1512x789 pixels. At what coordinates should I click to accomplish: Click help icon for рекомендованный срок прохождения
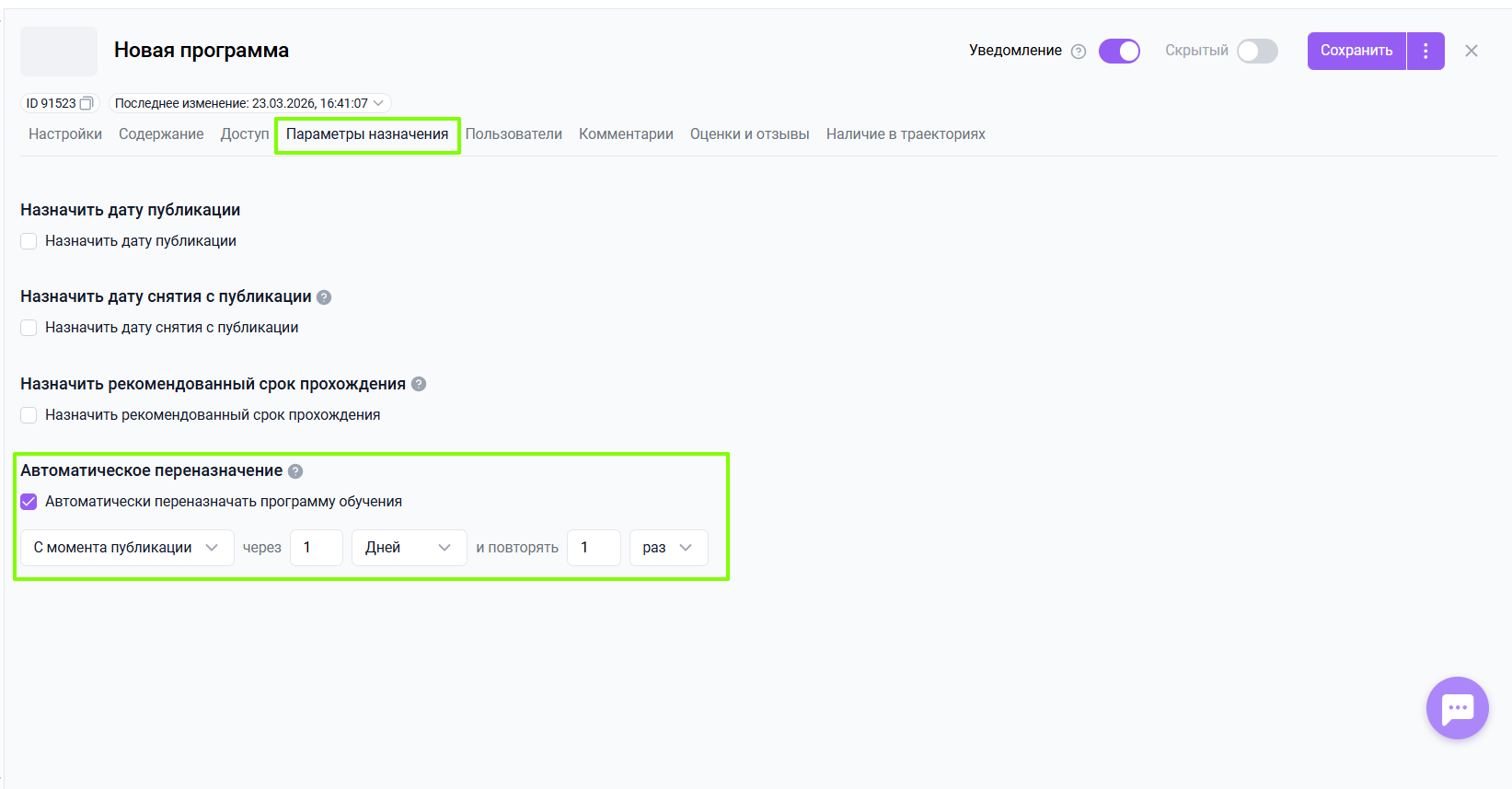(419, 384)
